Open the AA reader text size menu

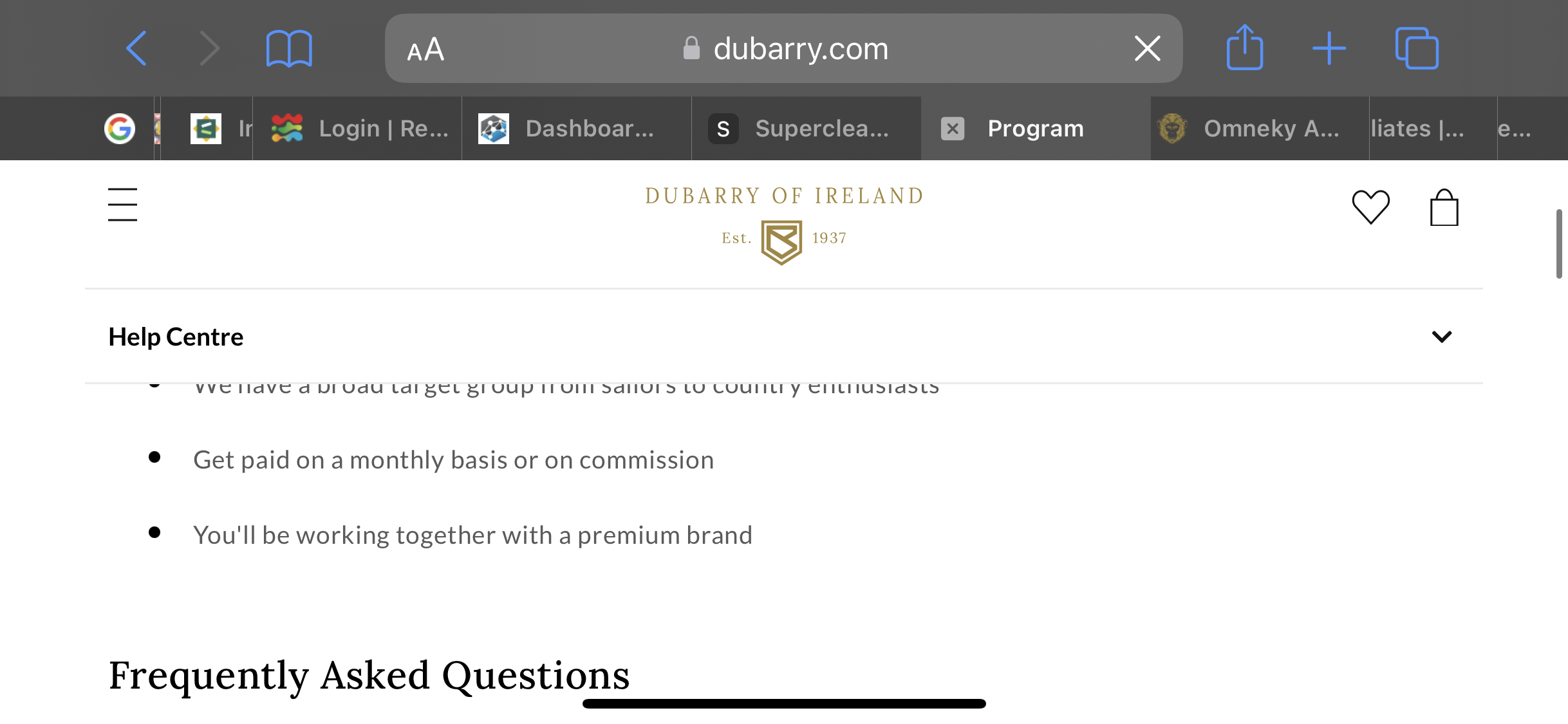click(x=425, y=49)
